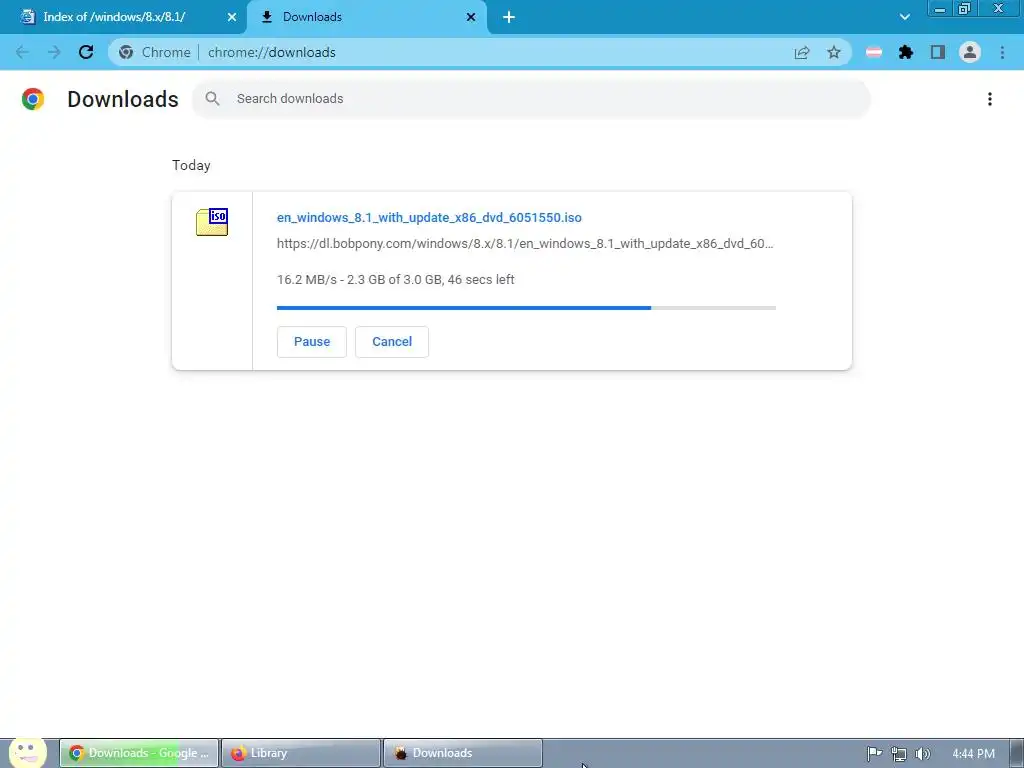Viewport: 1024px width, 768px height.
Task: Bookmark this tab with the star icon
Action: (834, 52)
